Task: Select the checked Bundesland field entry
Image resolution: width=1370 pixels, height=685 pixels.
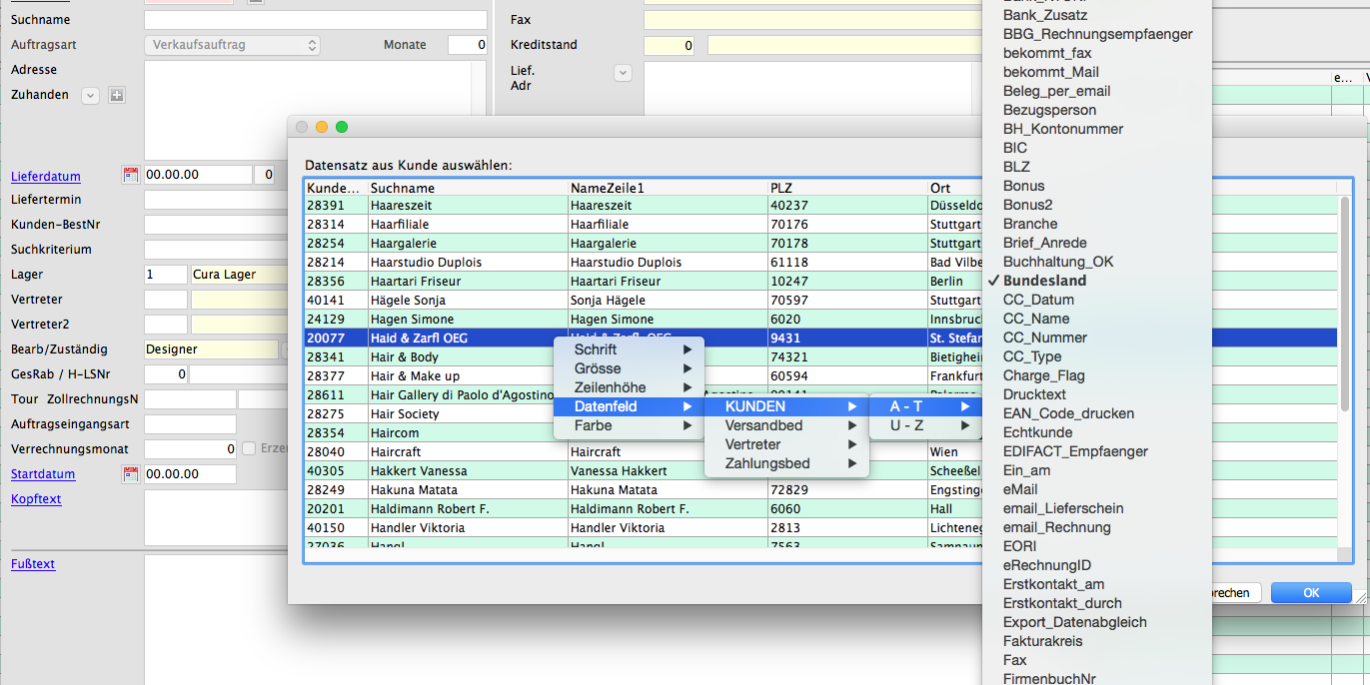Action: pos(1097,281)
